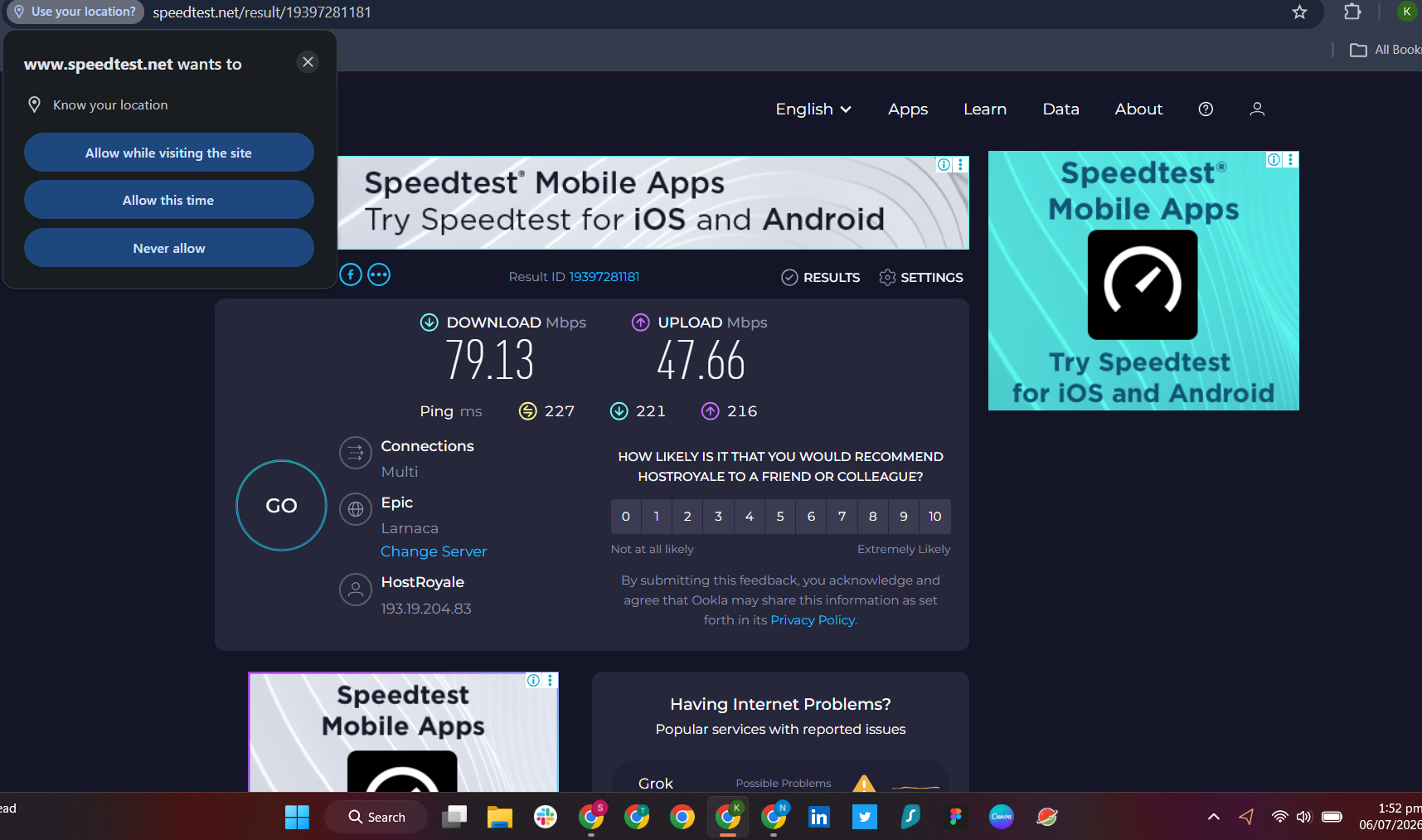
Task: Select rating 0 Not at all likely
Action: (x=626, y=516)
